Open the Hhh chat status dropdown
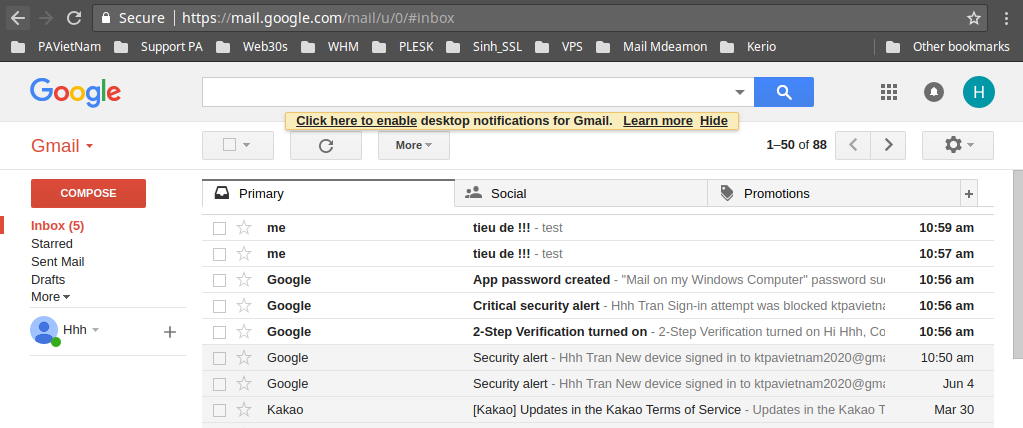This screenshot has height=428, width=1023. pos(96,330)
